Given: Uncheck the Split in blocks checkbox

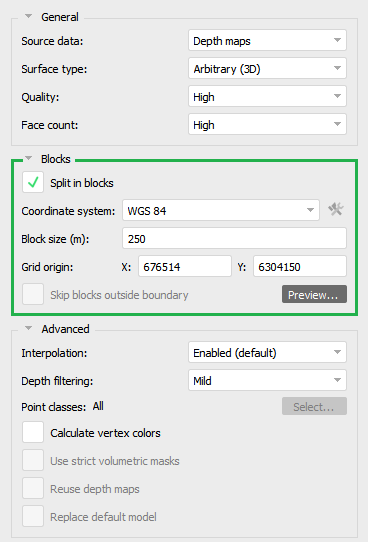Looking at the screenshot, I should (33, 182).
